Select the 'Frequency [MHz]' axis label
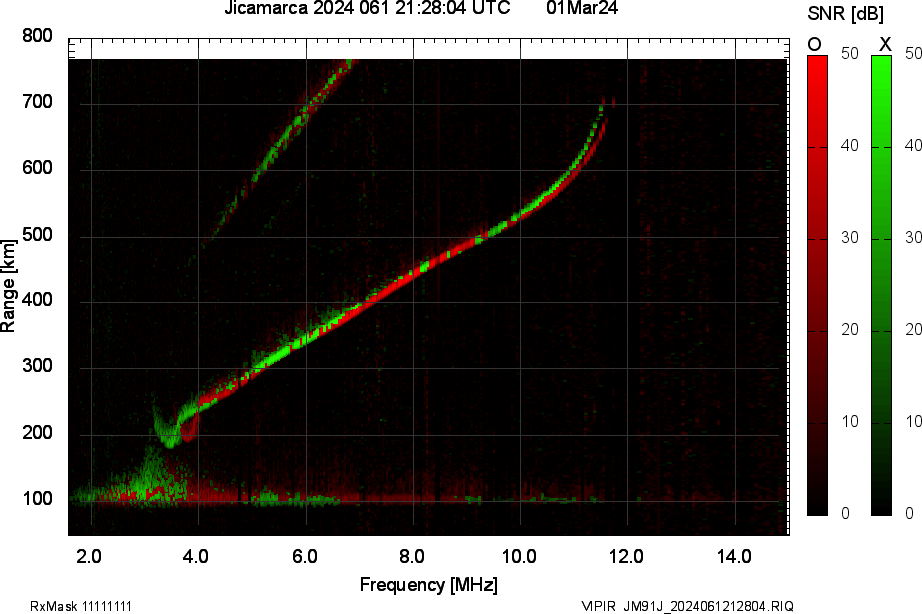The height and width of the screenshot is (614, 922). point(428,584)
